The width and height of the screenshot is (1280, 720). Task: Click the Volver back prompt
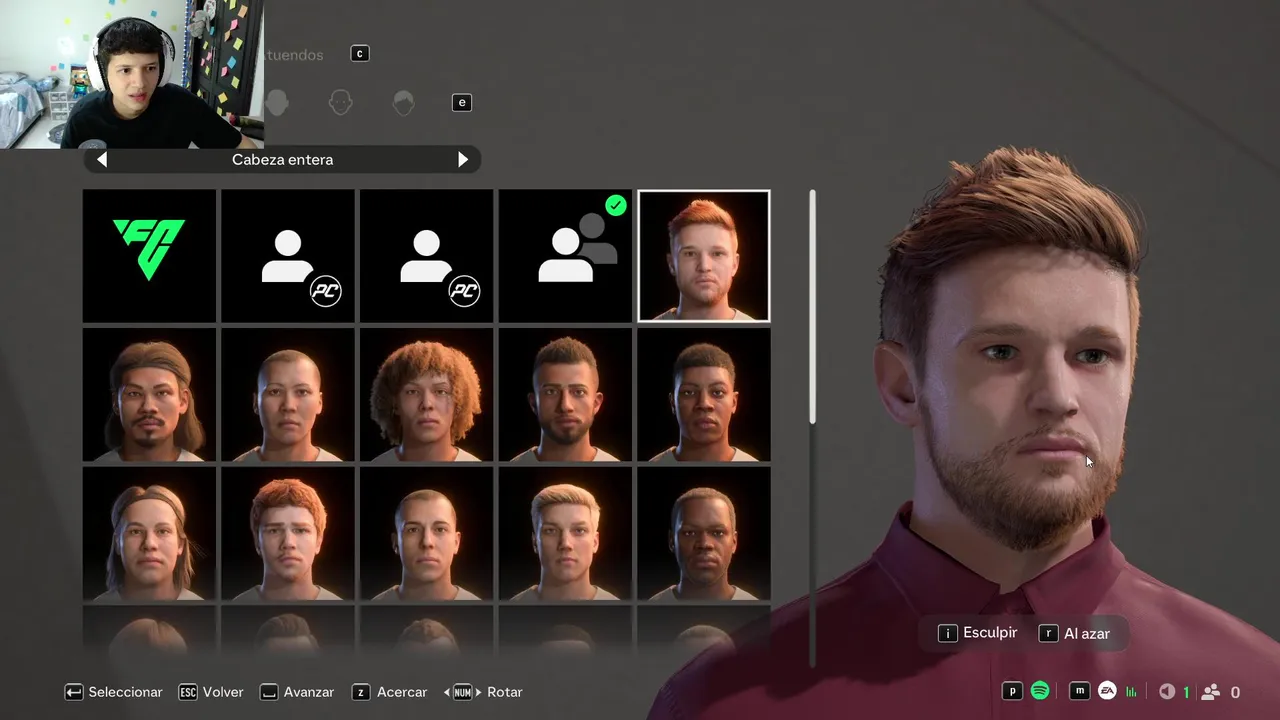point(211,692)
